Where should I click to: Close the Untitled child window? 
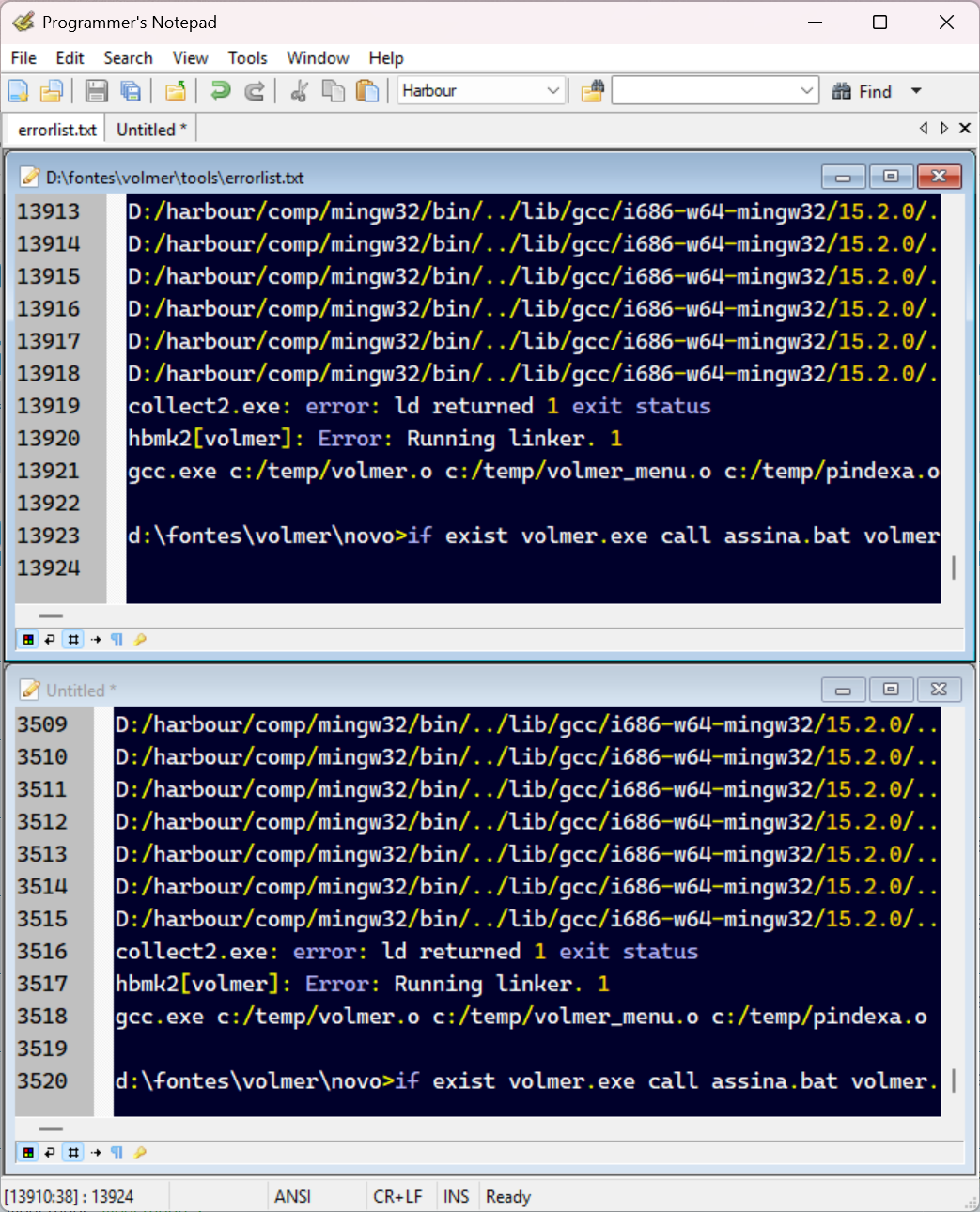(939, 690)
